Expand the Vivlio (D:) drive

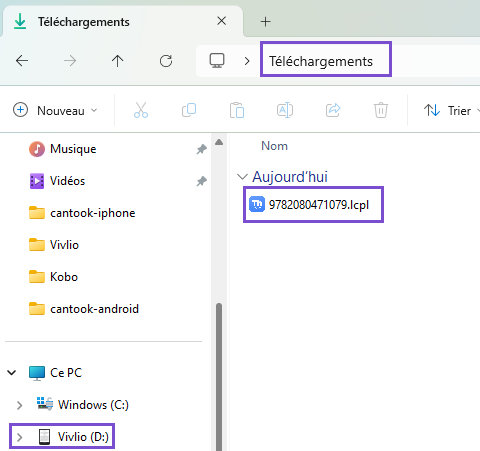click(x=19, y=437)
